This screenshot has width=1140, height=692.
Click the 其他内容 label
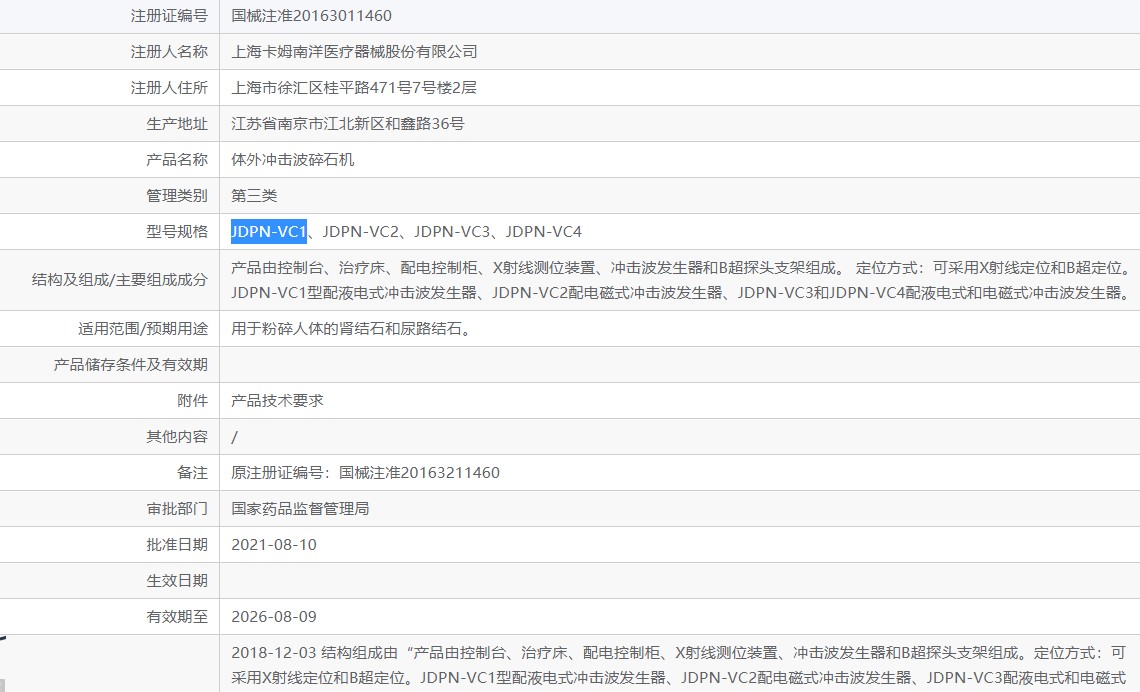(177, 437)
